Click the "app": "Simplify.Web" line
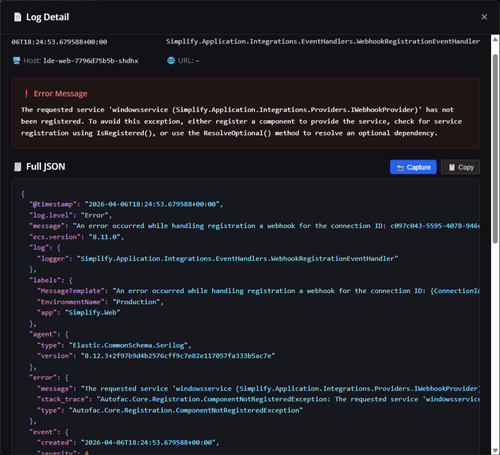The image size is (500, 455). pos(79,313)
